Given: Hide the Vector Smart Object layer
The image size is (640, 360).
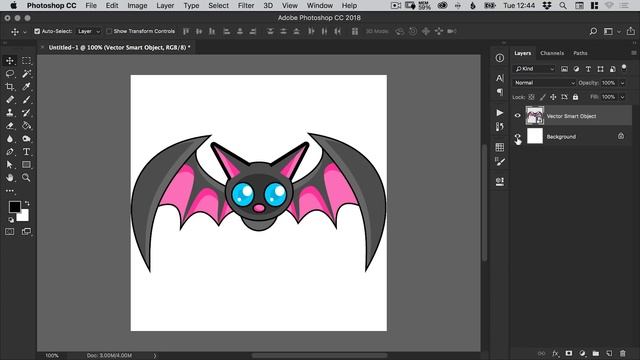Looking at the screenshot, I should point(518,116).
